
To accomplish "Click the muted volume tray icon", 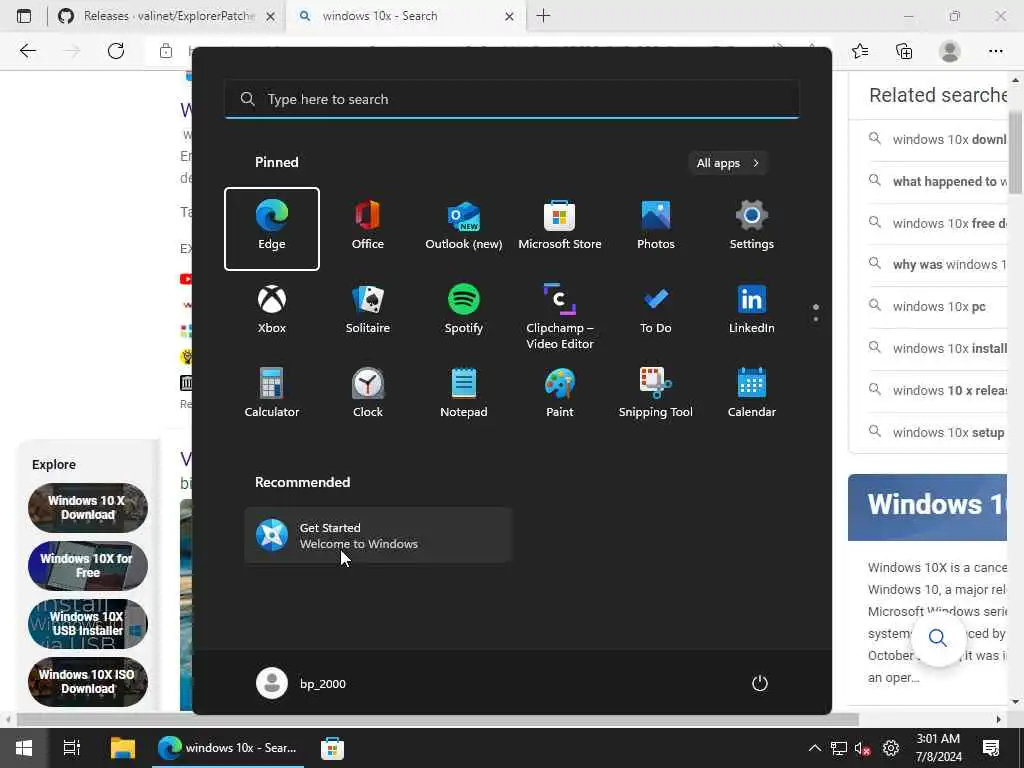I will click(x=863, y=748).
